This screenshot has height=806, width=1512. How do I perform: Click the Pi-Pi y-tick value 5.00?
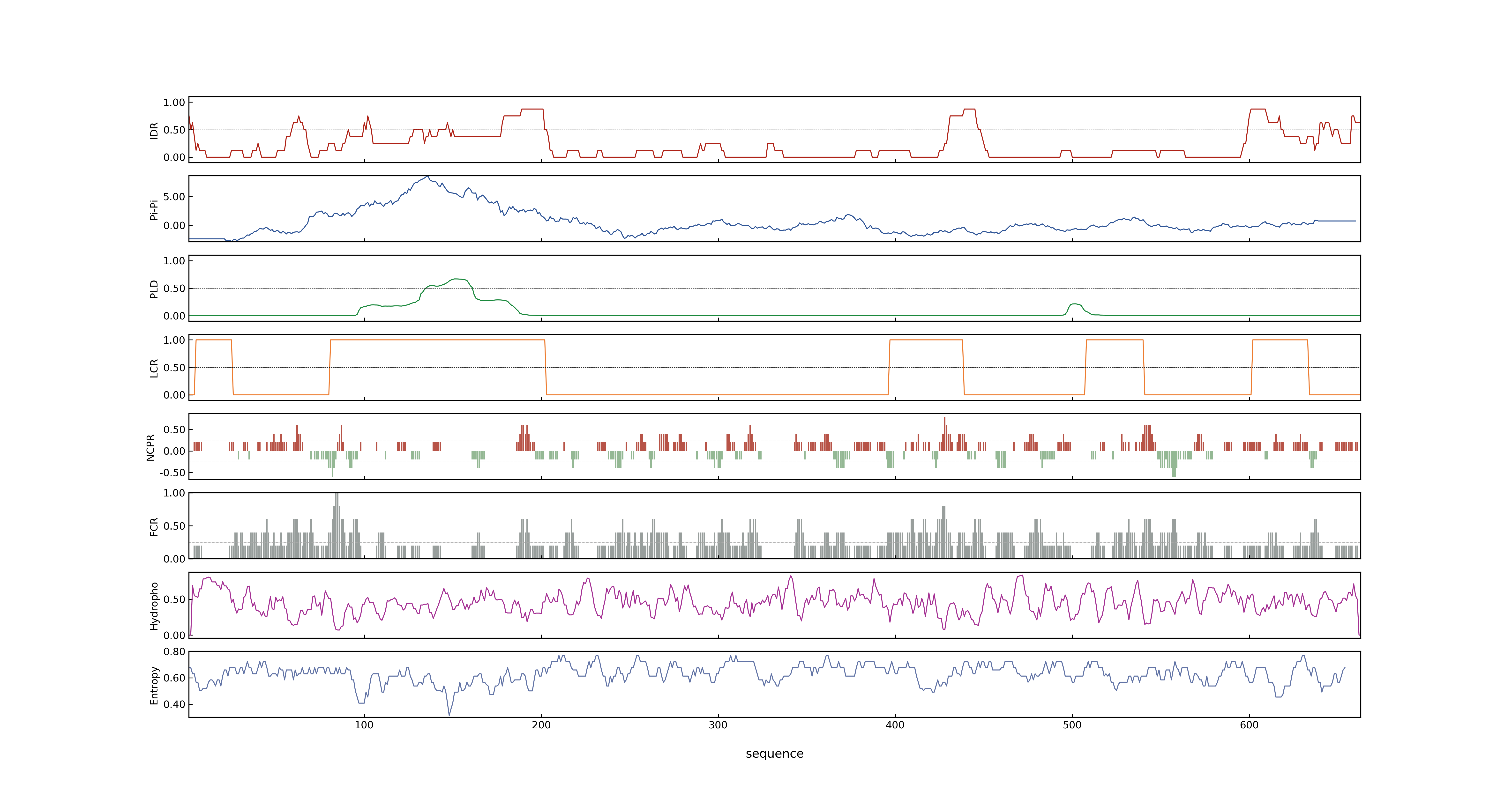click(174, 197)
